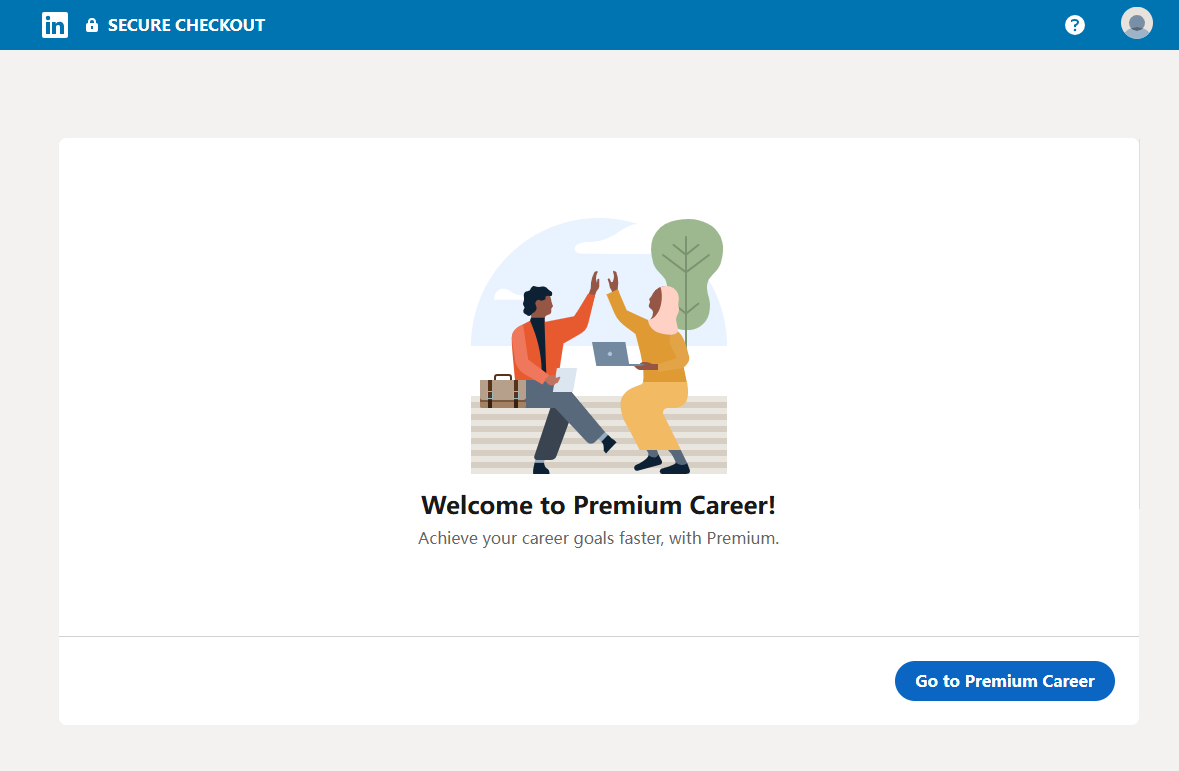The width and height of the screenshot is (1179, 771).
Task: Click an empty area of the blue header bar
Action: point(650,25)
